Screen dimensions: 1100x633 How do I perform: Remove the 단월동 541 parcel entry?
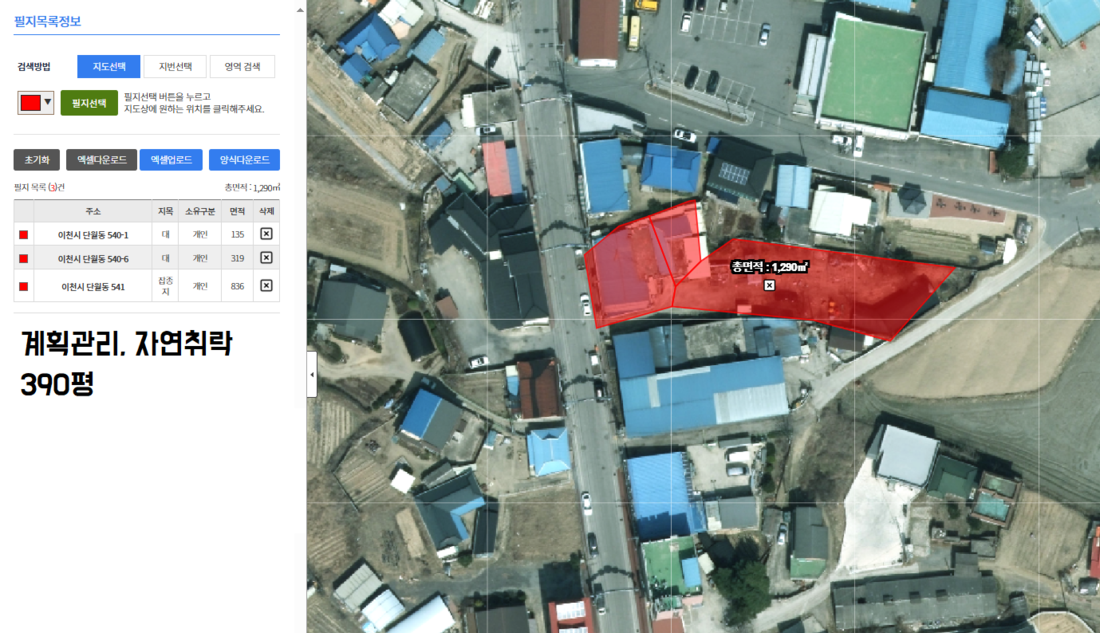click(x=266, y=285)
